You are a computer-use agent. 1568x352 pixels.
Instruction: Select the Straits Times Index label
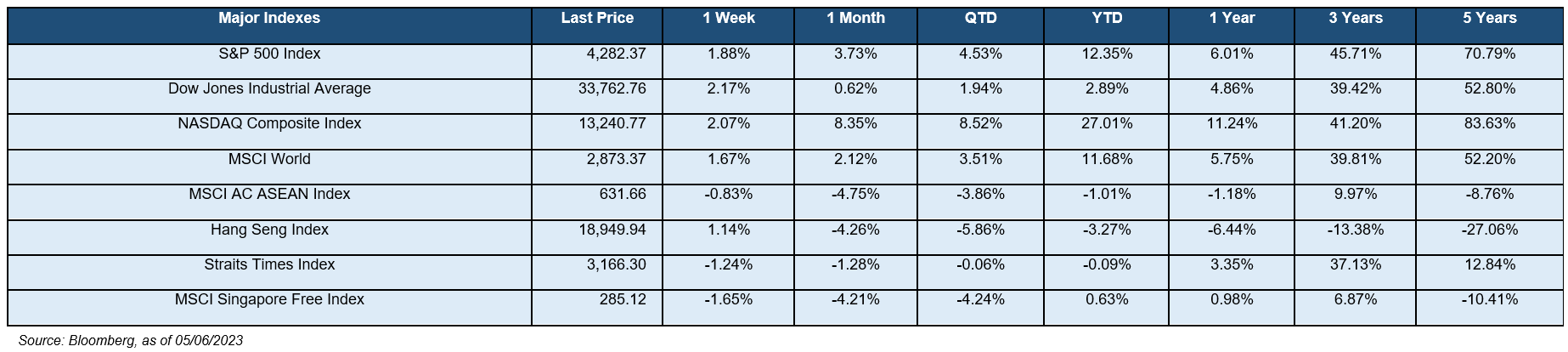269,264
